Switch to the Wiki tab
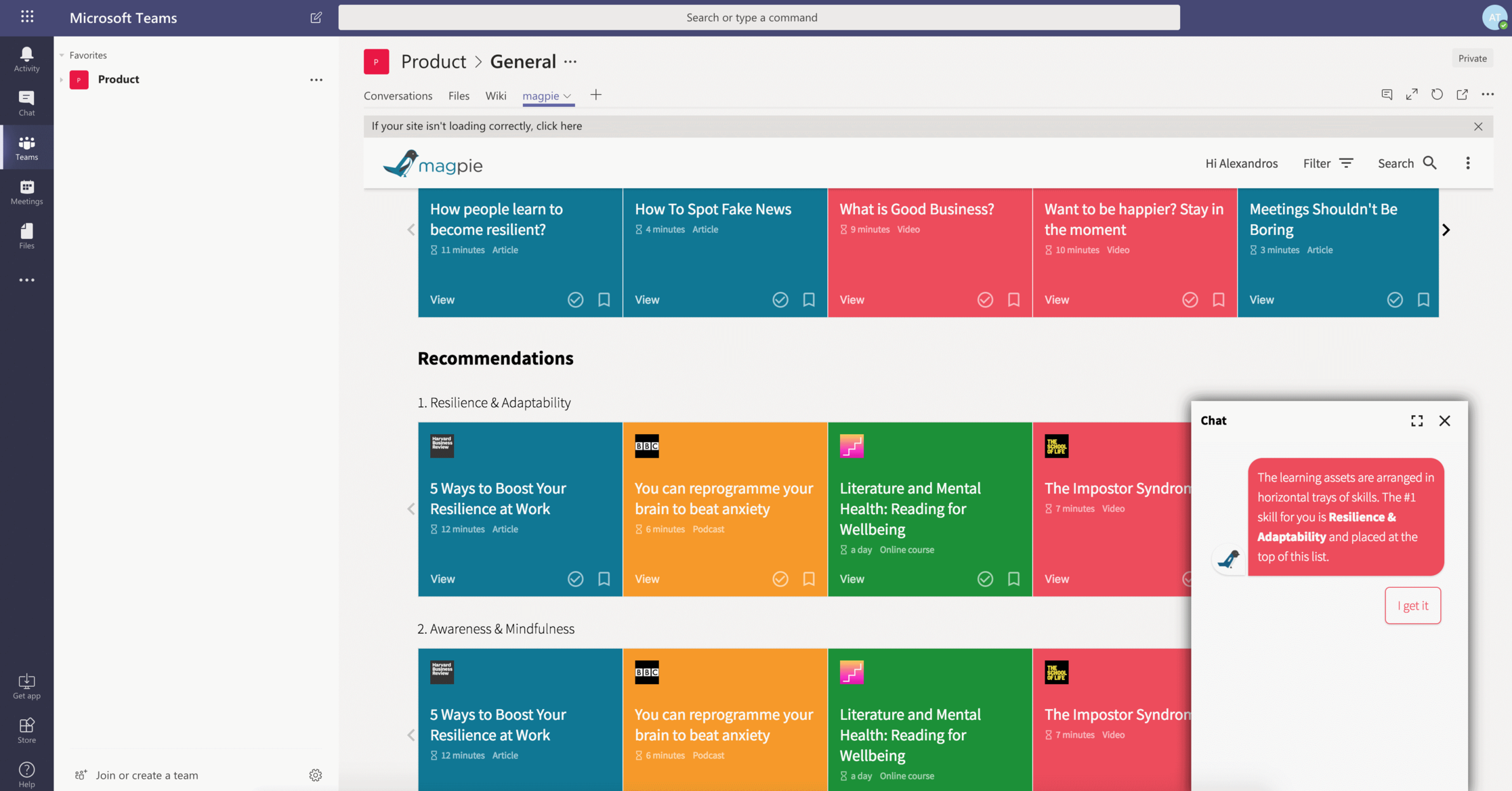The image size is (1512, 791). (x=495, y=95)
